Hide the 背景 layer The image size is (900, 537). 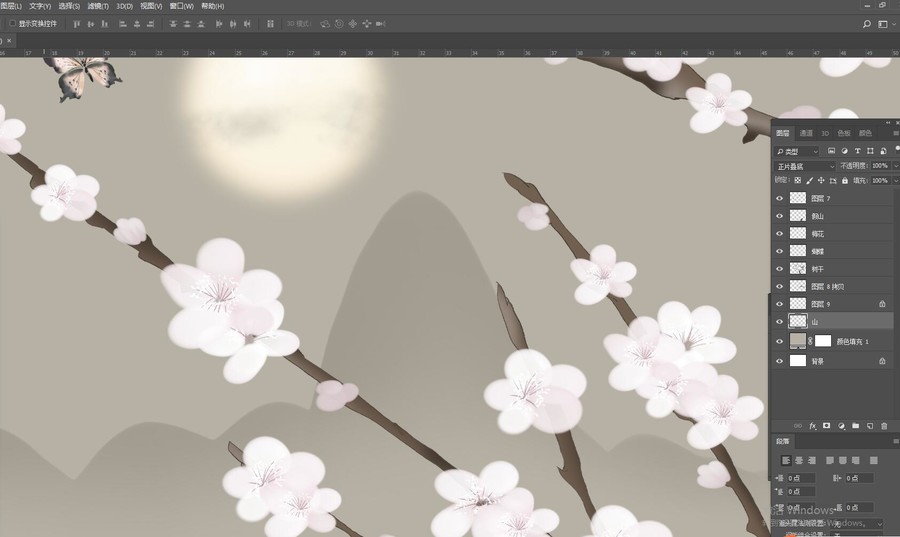[x=779, y=361]
